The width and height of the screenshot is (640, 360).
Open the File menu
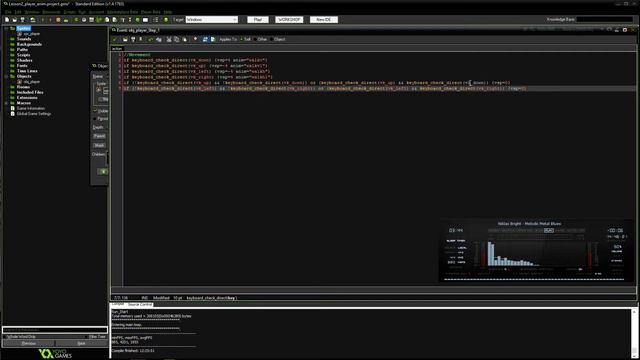pyautogui.click(x=8, y=12)
